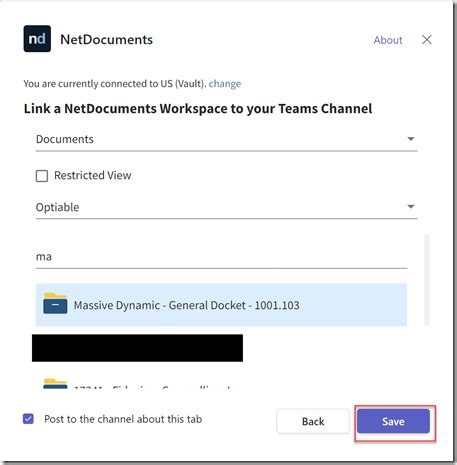457x465 pixels.
Task: Click the Optiable dropdown arrow
Action: [411, 207]
